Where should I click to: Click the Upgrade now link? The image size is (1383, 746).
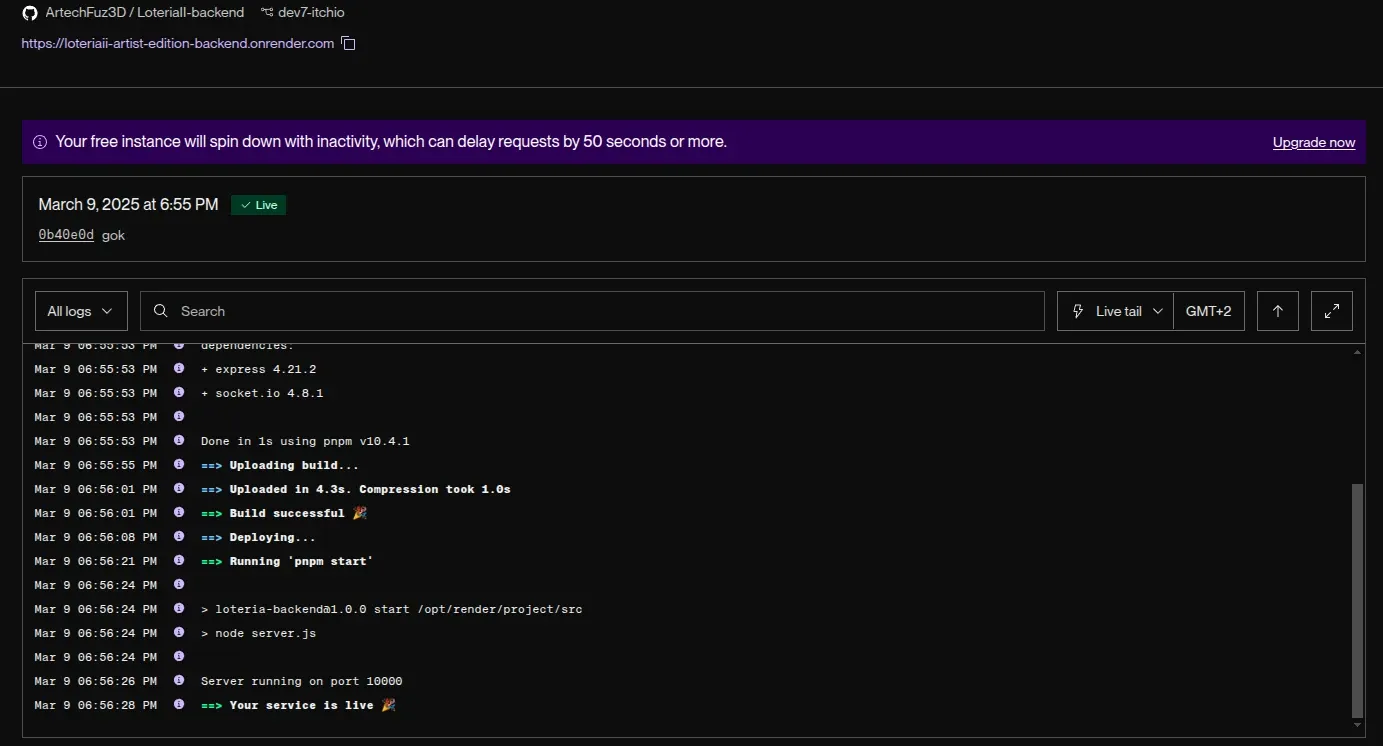1313,143
